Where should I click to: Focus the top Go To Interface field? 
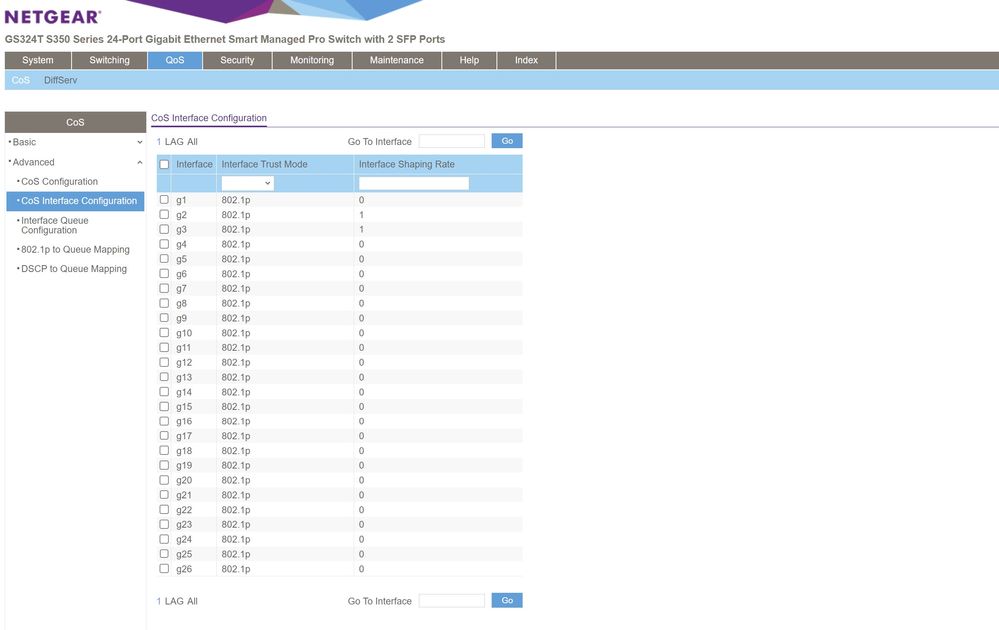[x=451, y=141]
